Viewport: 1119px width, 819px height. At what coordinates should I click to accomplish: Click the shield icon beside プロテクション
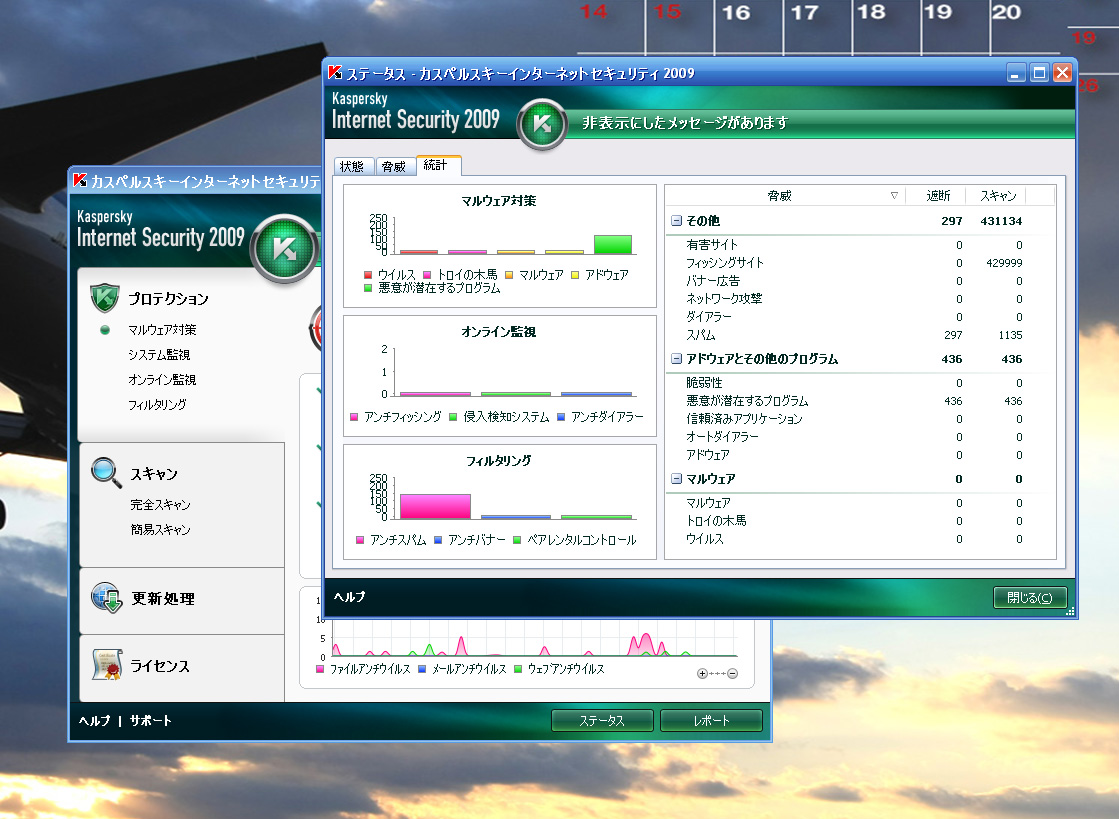pos(104,297)
